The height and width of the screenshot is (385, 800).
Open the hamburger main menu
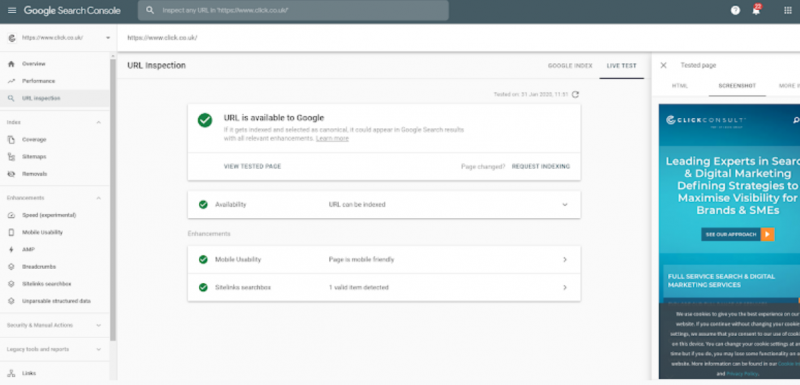tap(12, 10)
